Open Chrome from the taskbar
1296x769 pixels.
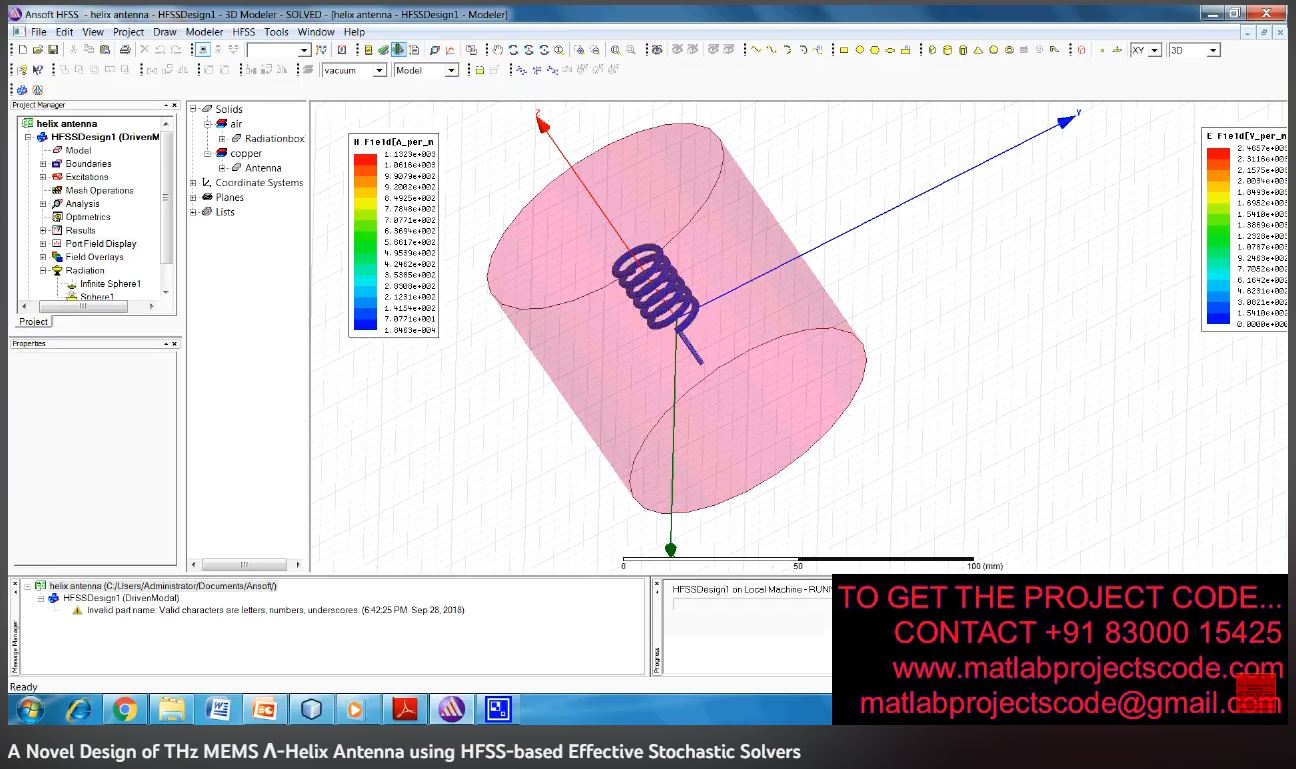125,709
